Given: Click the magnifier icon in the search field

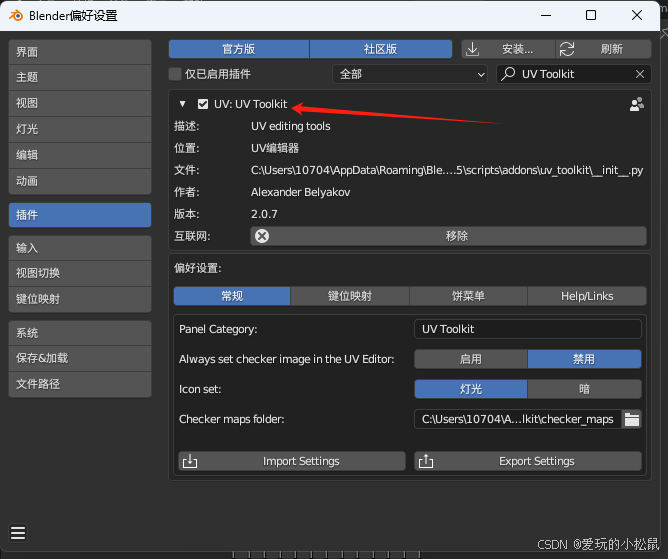Looking at the screenshot, I should click(508, 74).
